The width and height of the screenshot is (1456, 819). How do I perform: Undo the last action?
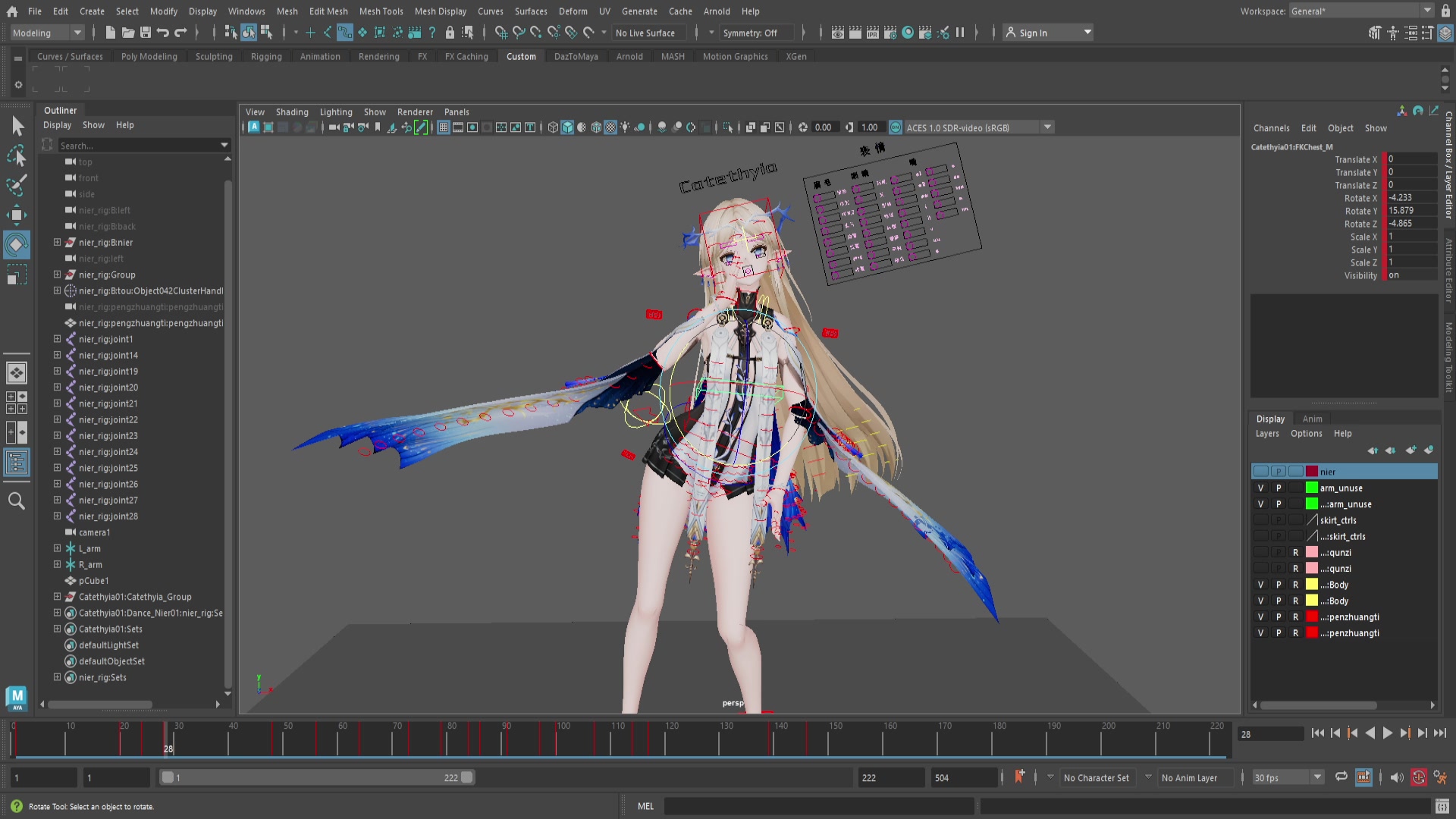[163, 33]
